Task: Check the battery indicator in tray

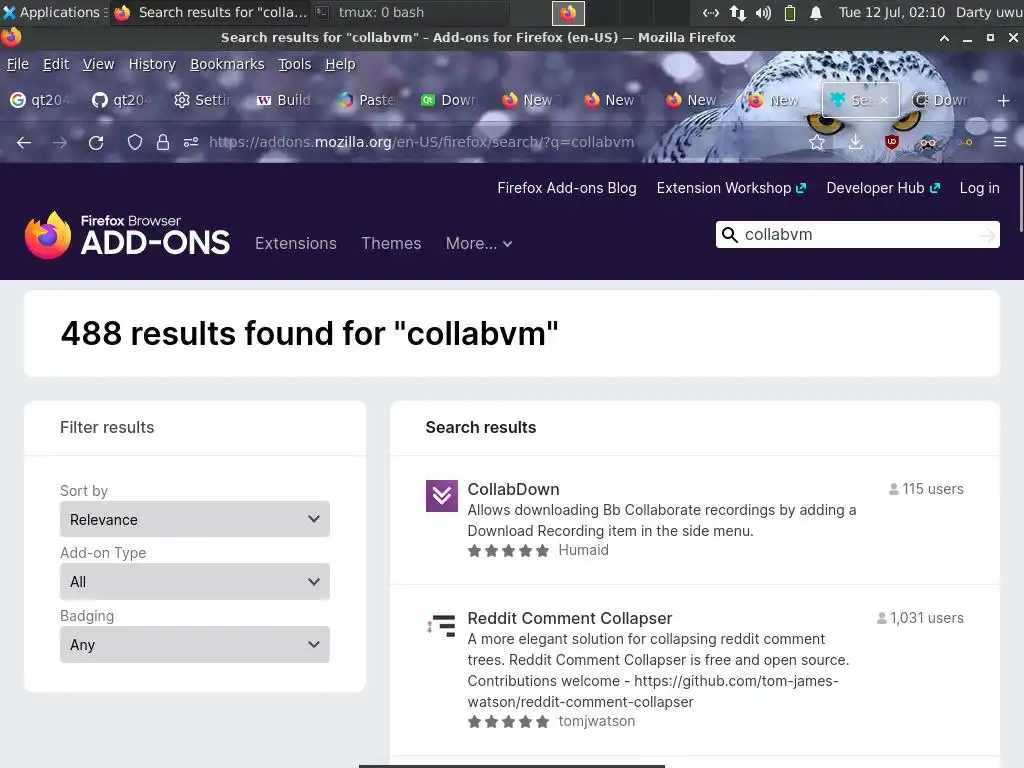Action: click(x=790, y=12)
